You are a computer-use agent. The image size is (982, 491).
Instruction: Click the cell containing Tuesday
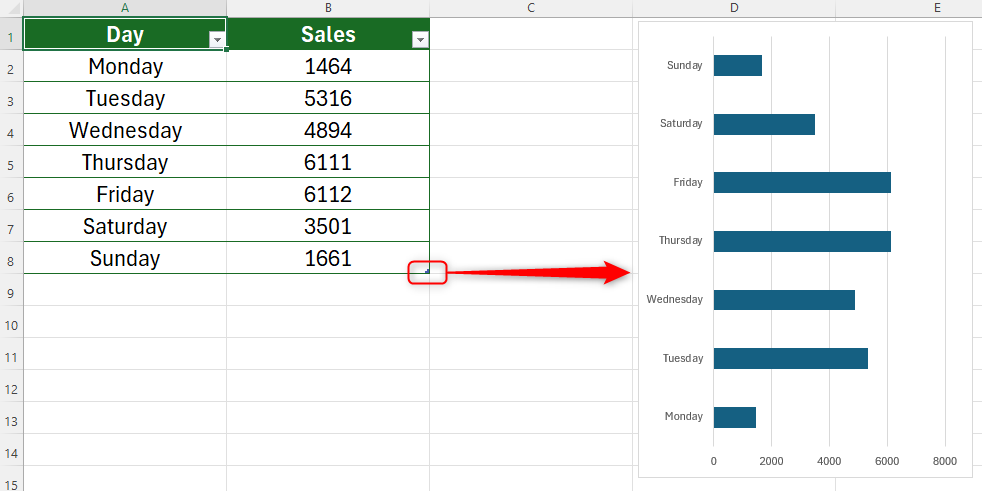pos(125,98)
